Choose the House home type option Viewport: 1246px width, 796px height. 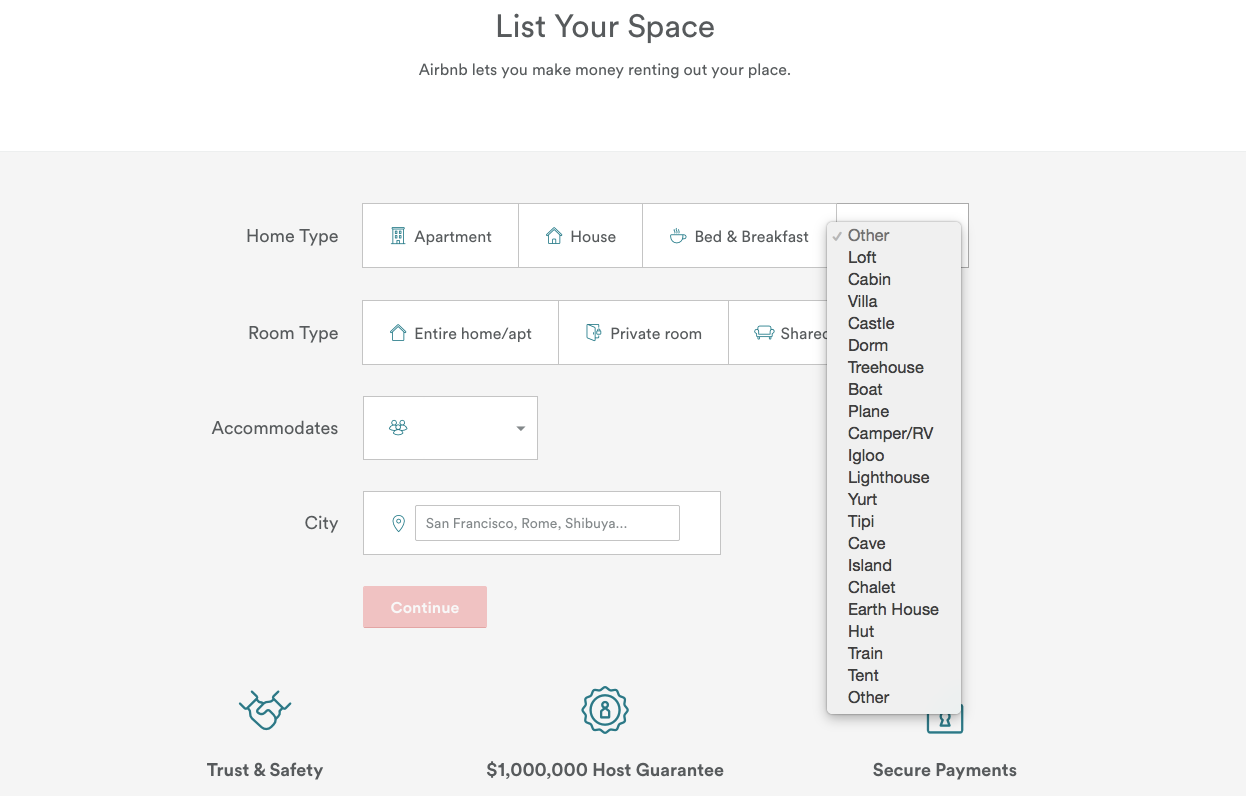581,236
